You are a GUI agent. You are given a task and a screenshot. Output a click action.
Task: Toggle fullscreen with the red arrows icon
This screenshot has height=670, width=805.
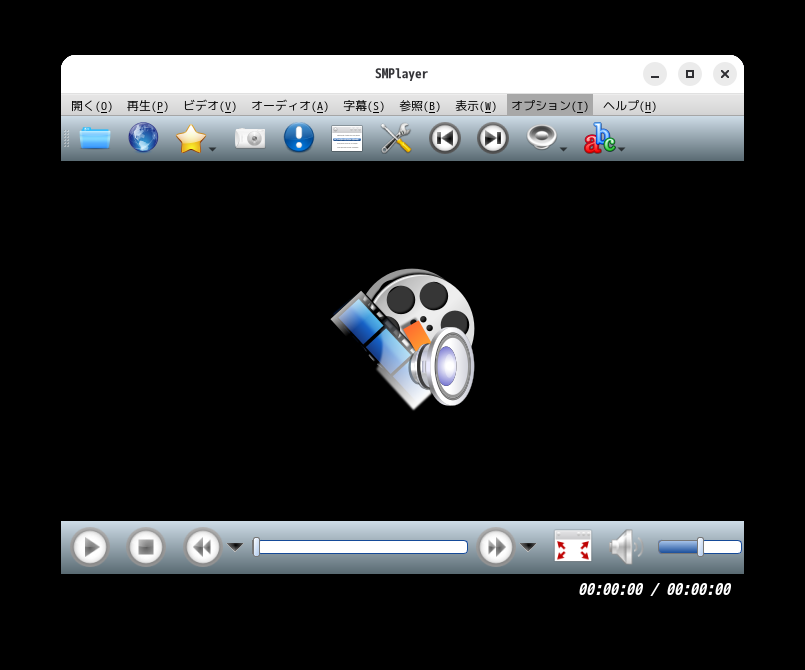point(573,546)
